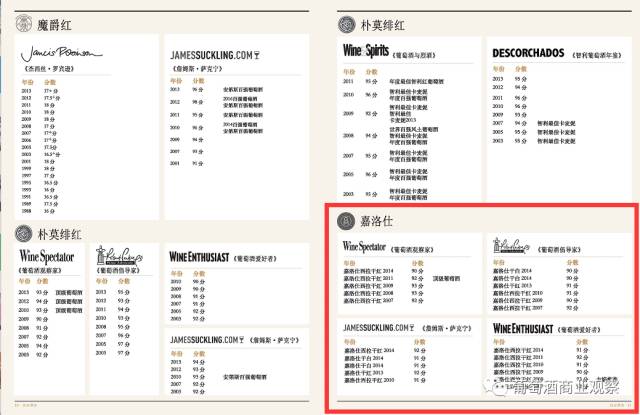Select the 2013 row in the DESCORCHADOS list
This screenshot has width=640, height=415.
pos(509,79)
